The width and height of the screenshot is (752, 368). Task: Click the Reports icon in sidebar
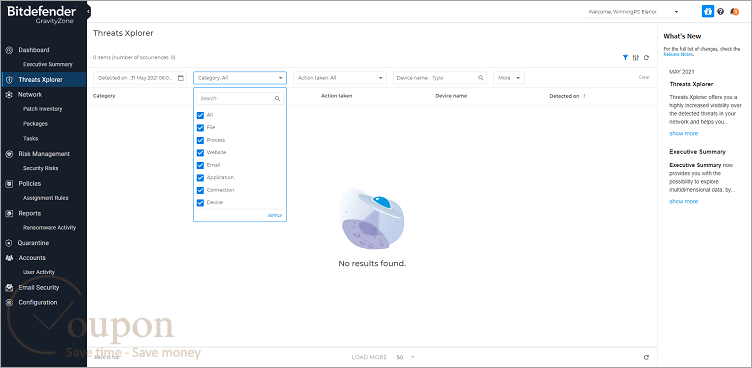coord(9,214)
